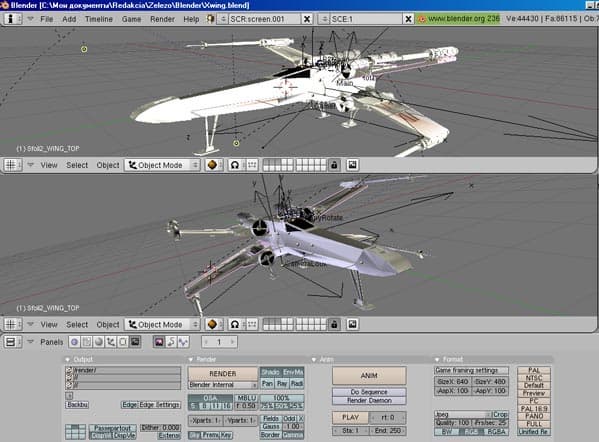Image resolution: width=599 pixels, height=442 pixels.
Task: Click the End: 250 frame field
Action: 388,431
